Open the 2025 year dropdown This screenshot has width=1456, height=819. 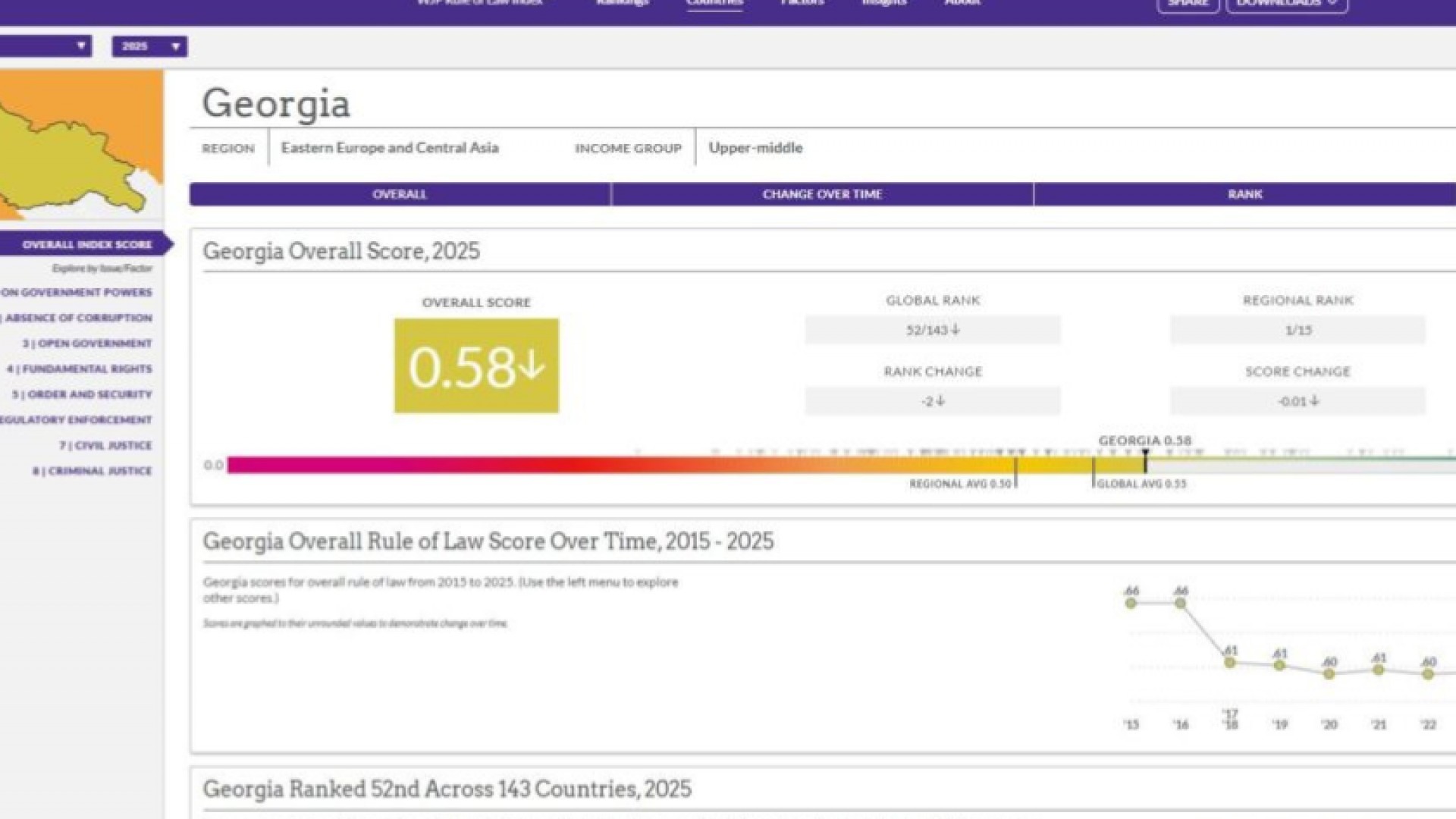point(149,46)
